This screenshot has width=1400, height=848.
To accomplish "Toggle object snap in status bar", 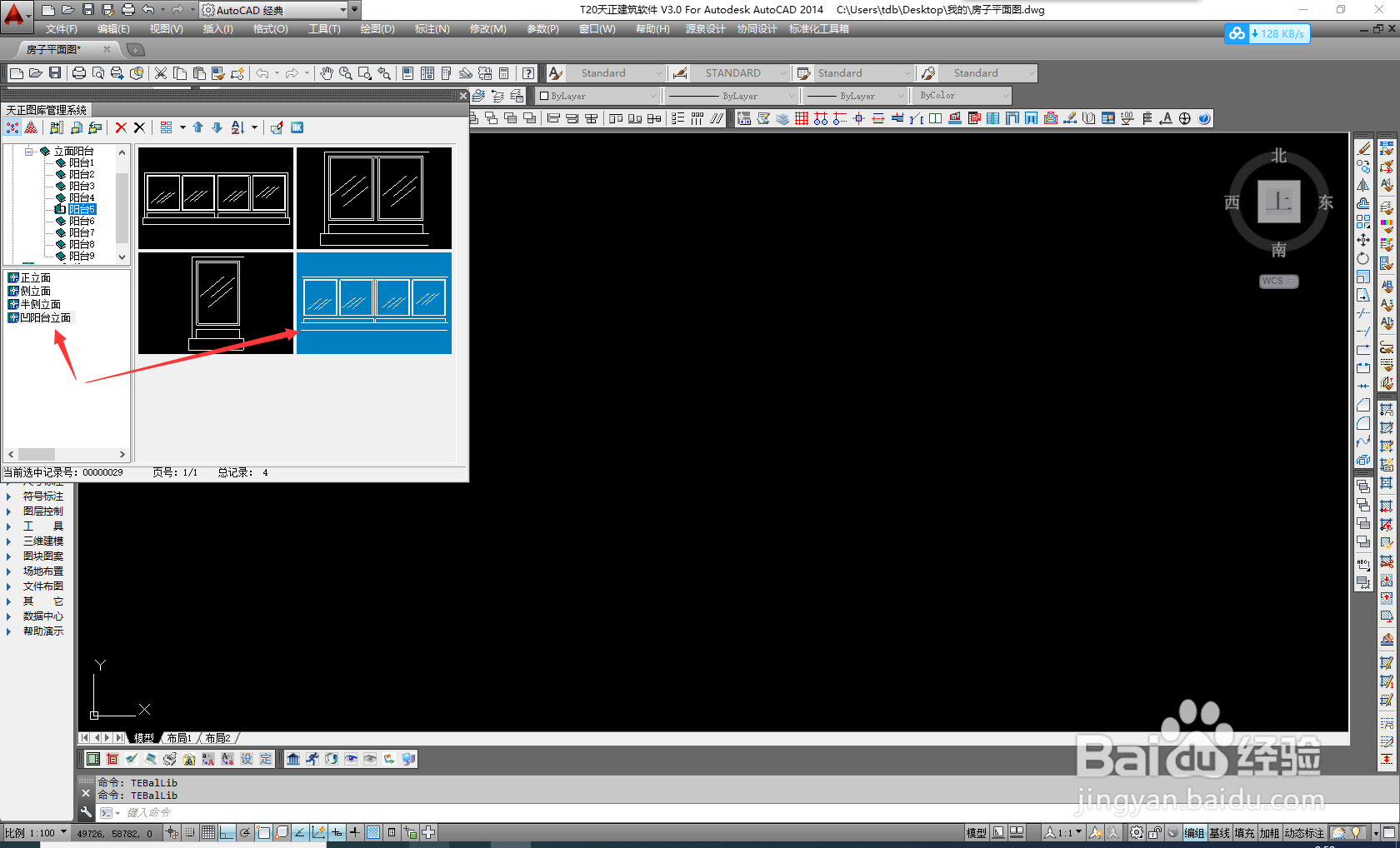I will click(263, 832).
